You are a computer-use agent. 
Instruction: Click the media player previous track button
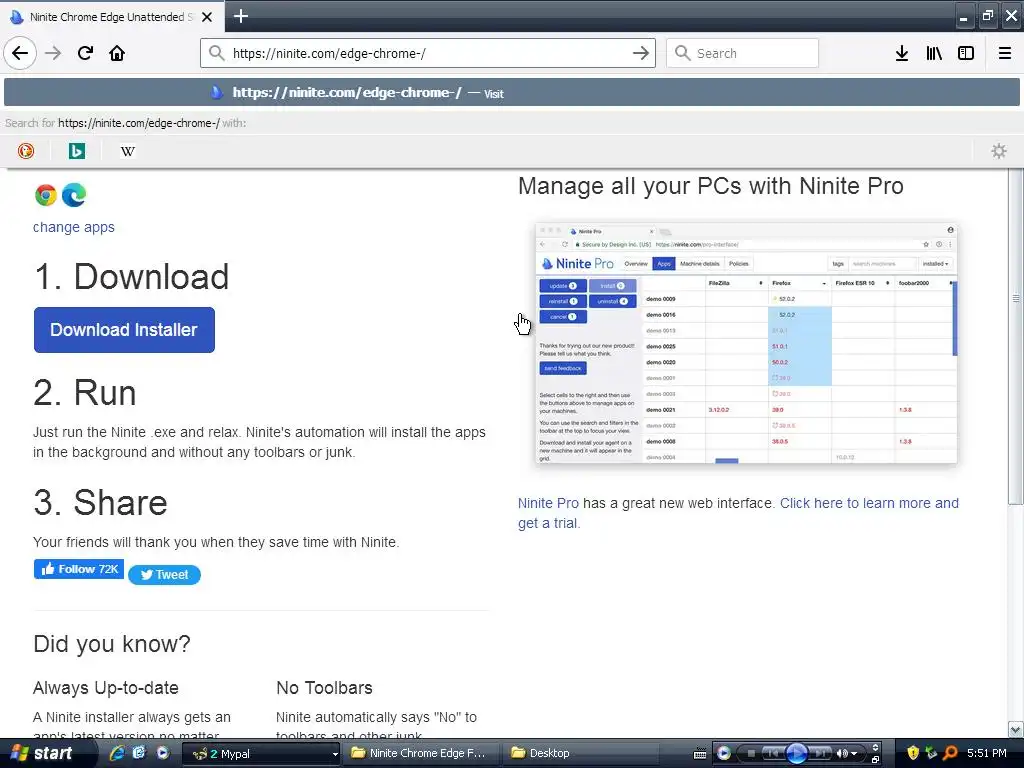pos(773,753)
